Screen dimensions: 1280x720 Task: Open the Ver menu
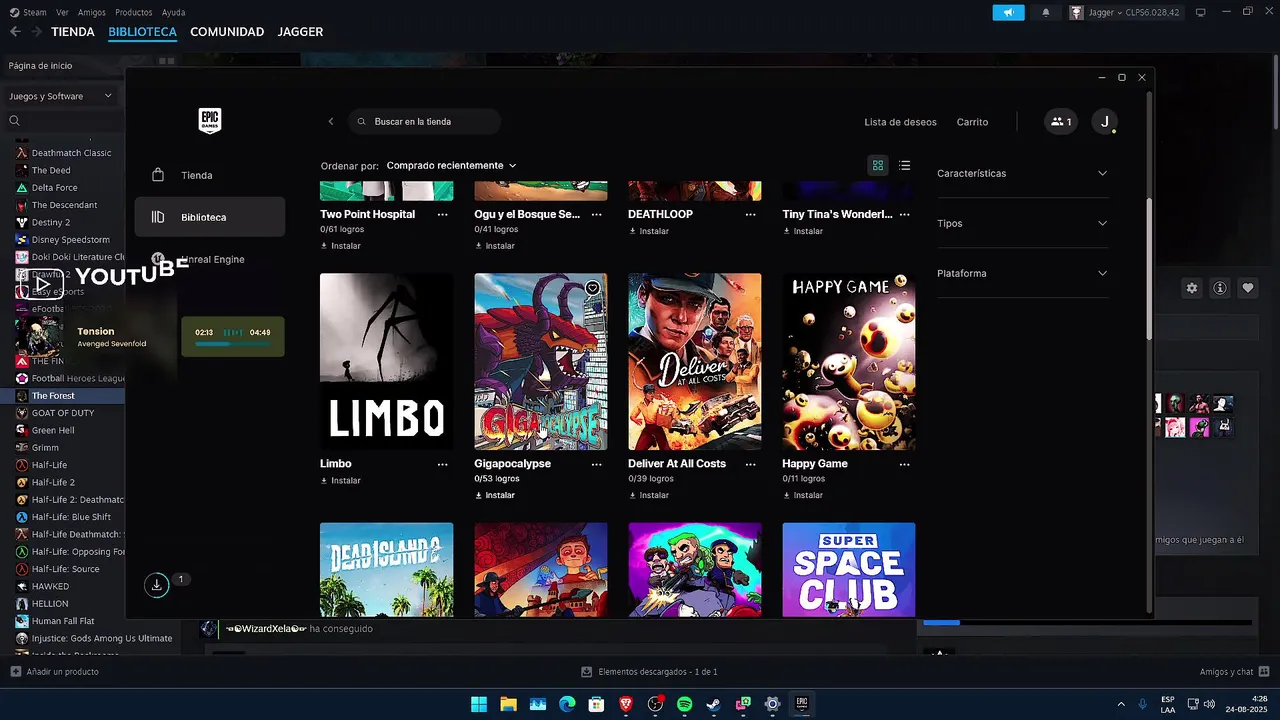pos(63,12)
